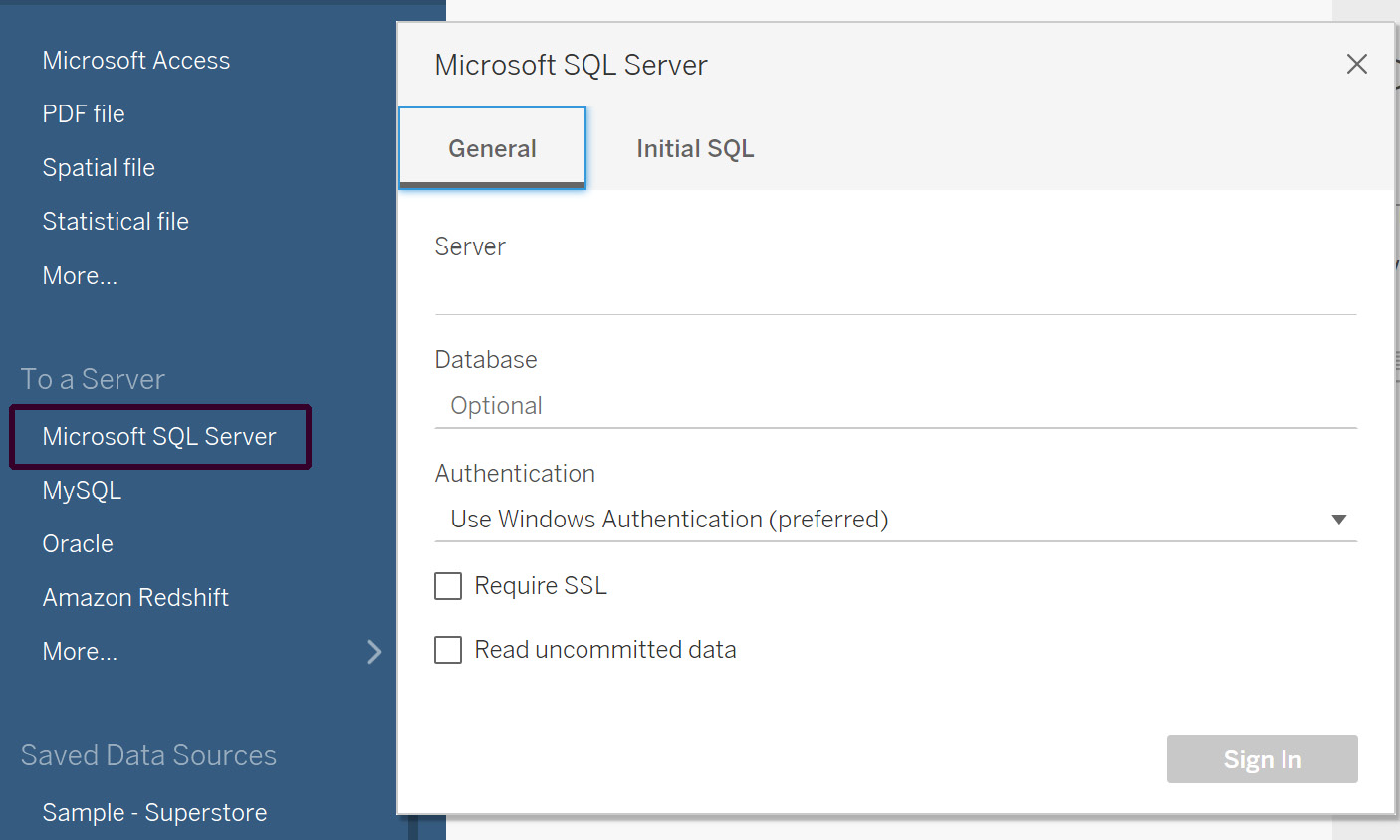Enable the Require SSL checkbox

point(448,586)
